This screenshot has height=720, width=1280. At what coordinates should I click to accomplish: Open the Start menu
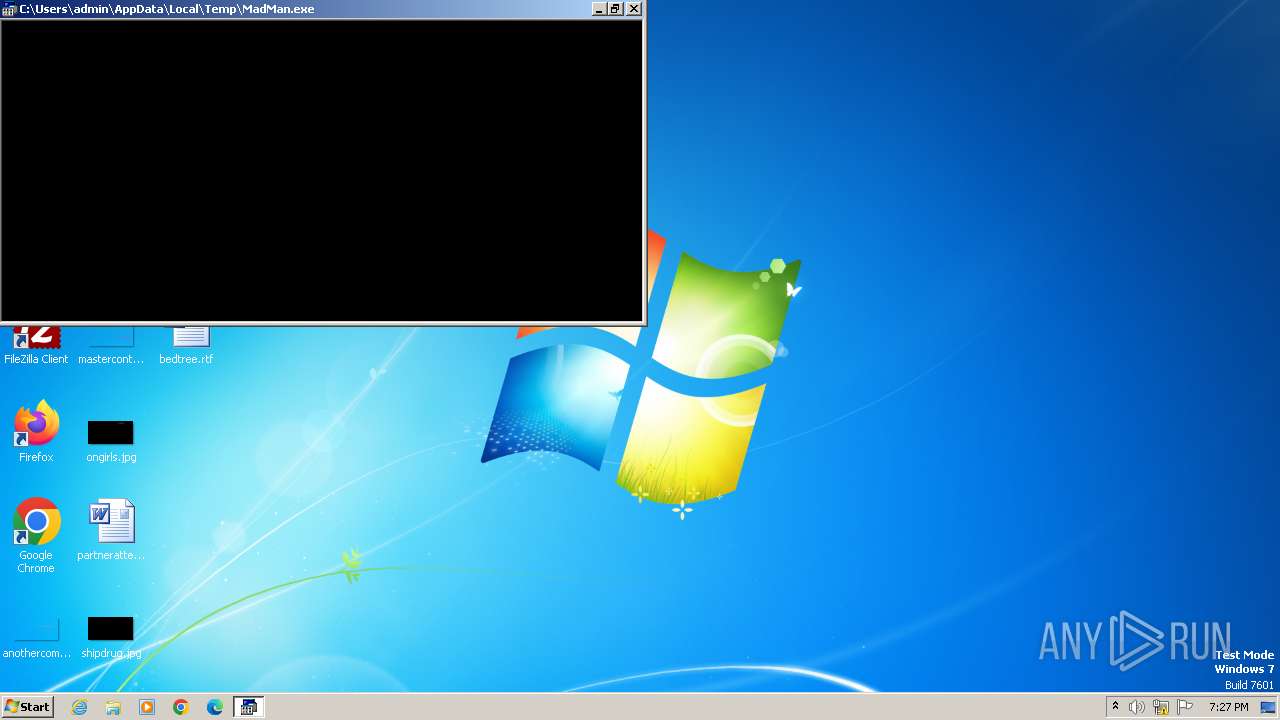27,707
